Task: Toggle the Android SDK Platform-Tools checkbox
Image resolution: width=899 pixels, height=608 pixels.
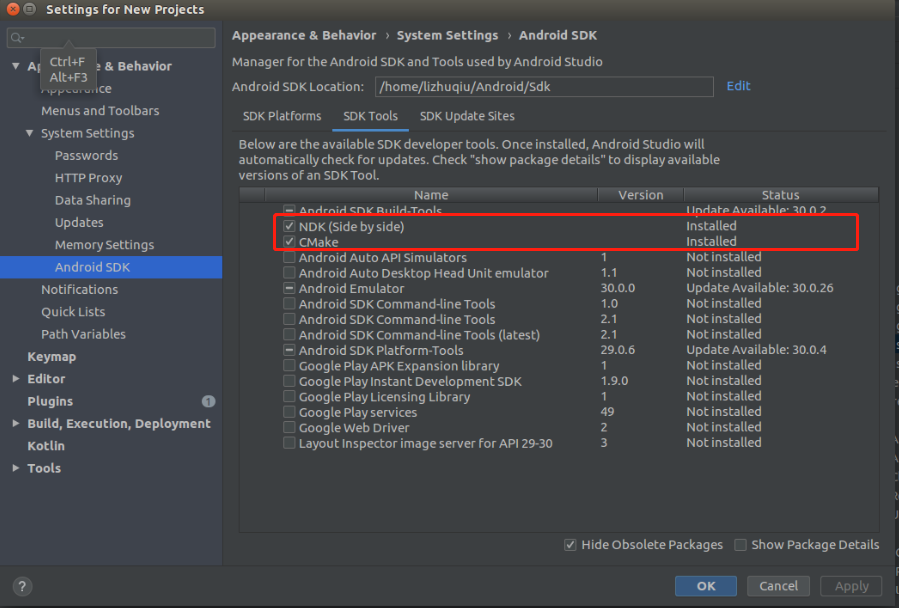Action: pyautogui.click(x=289, y=350)
